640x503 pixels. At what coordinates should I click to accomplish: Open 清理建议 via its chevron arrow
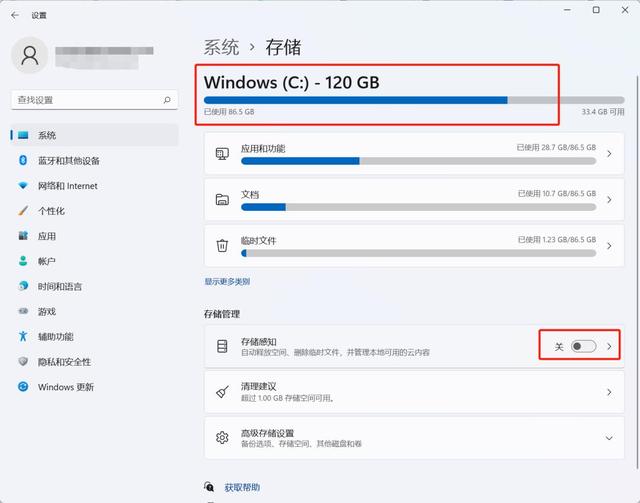(609, 392)
